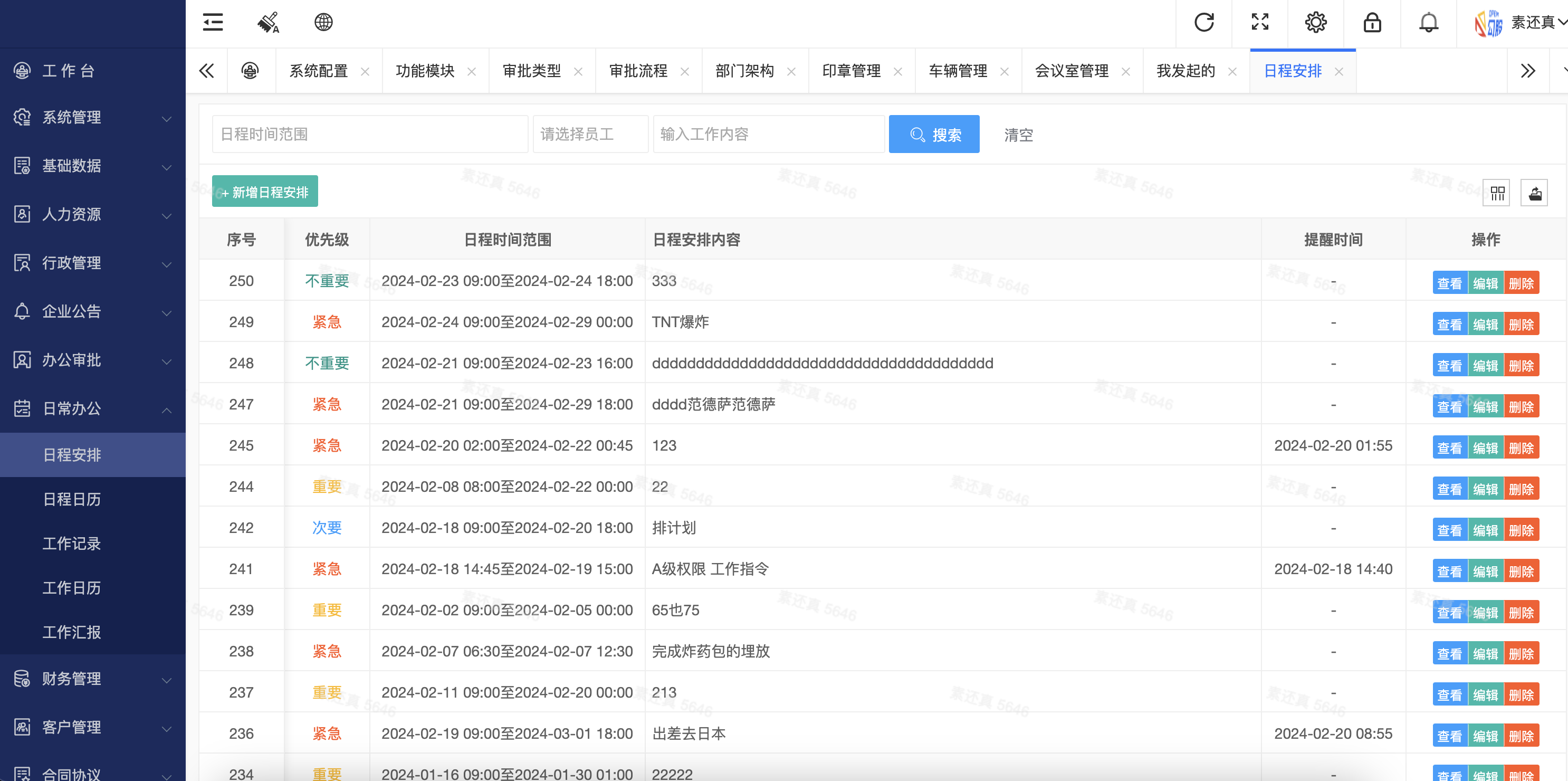Screen dimensions: 1568x781
Task: Close the 部门架构 tab
Action: pyautogui.click(x=791, y=72)
